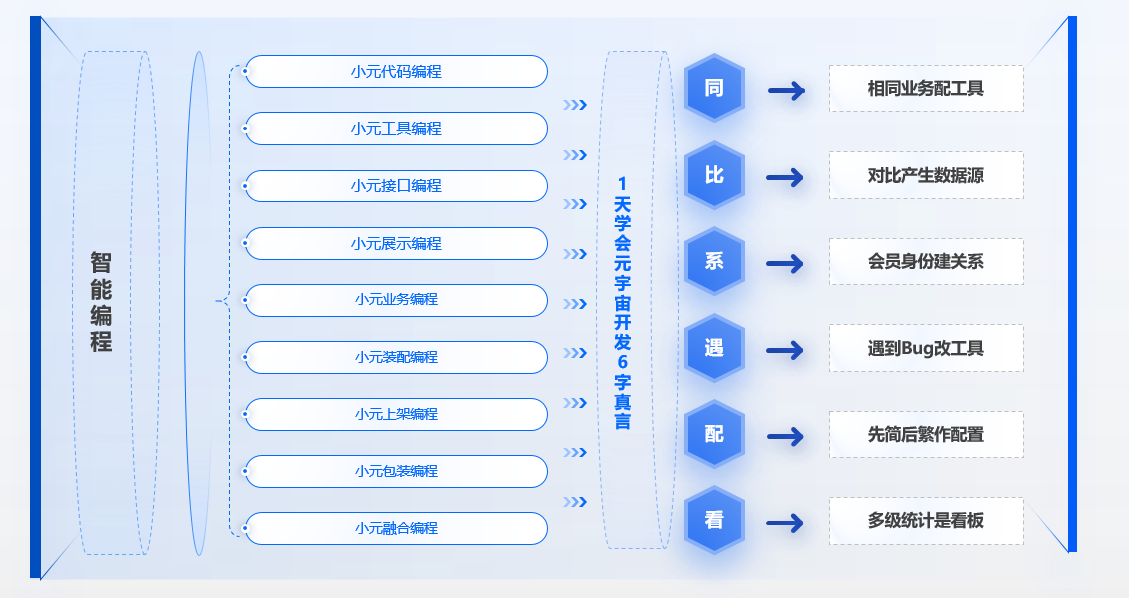This screenshot has height=598, width=1129.
Task: Click the 同 hexagon icon
Action: (x=714, y=89)
